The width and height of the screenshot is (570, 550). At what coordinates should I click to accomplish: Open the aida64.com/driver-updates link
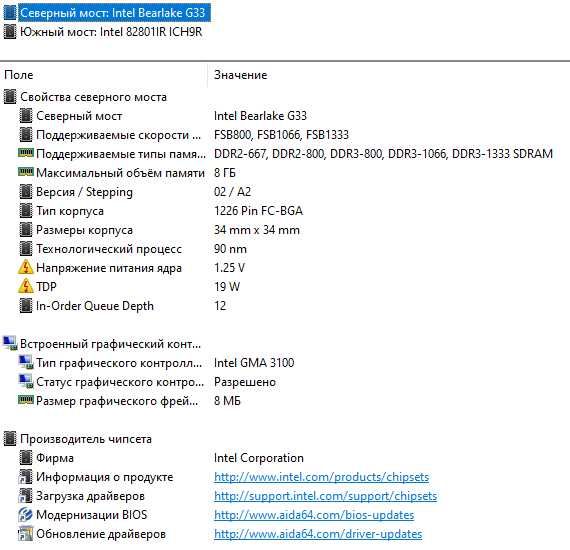tap(318, 534)
